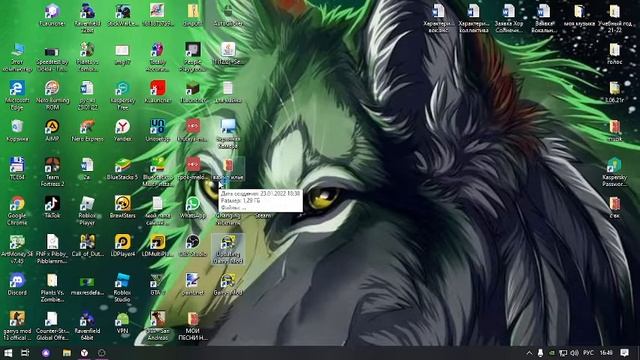
Task: Select the Ravenfield 64bit shortcut
Action: point(87,326)
